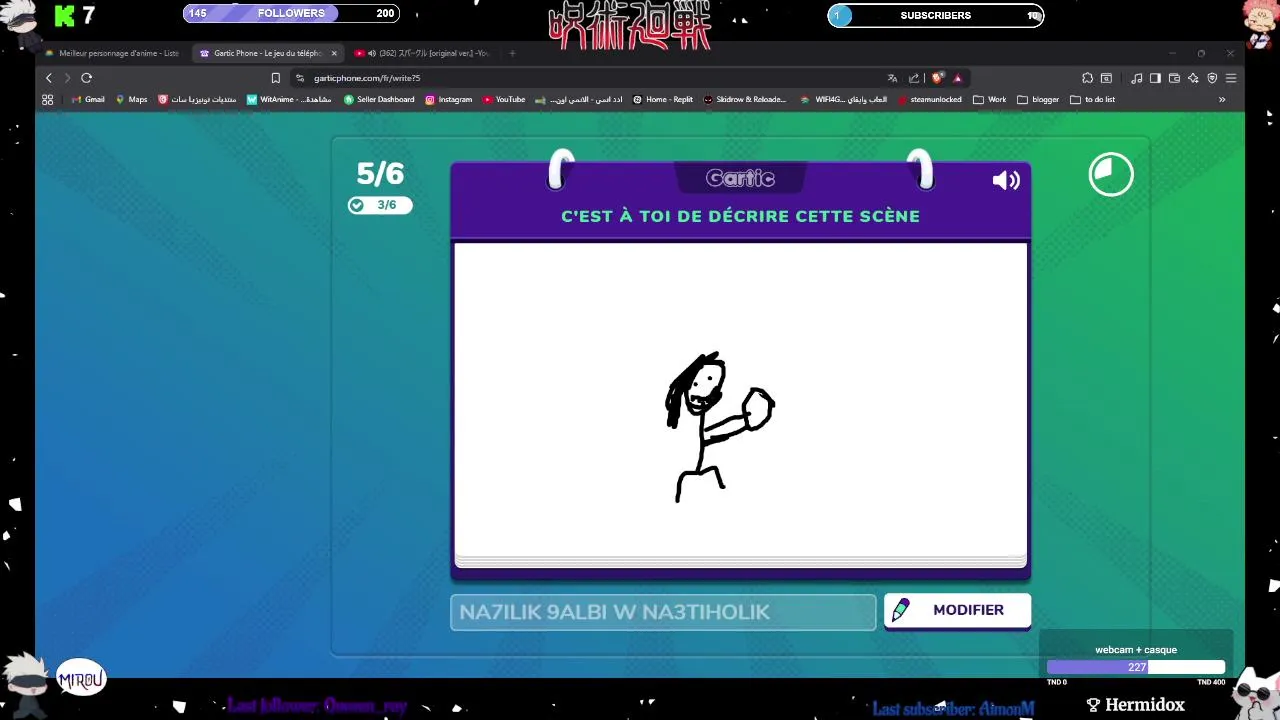Click the browser forward arrow
The width and height of the screenshot is (1280, 720).
(x=67, y=78)
